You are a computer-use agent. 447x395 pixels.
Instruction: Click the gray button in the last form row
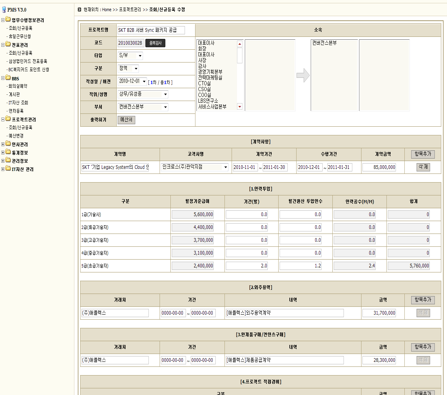click(126, 120)
